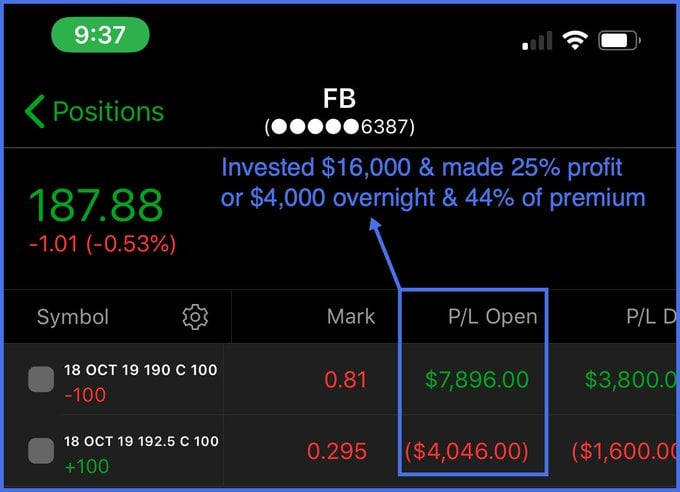Viewport: 680px width, 492px height.
Task: Sort by the P/L Open column header
Action: coord(492,317)
